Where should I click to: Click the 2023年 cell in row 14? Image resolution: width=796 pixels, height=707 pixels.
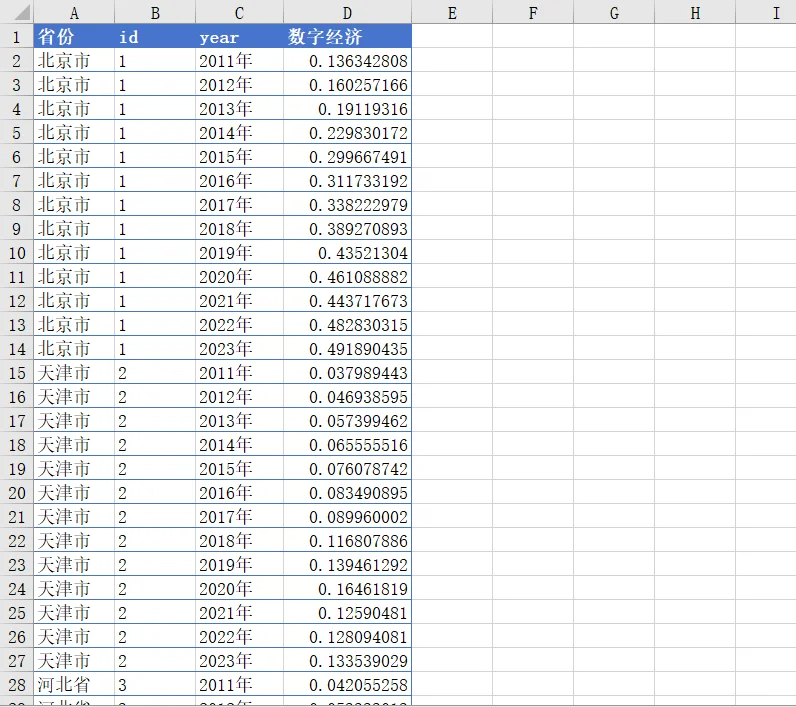(x=239, y=349)
